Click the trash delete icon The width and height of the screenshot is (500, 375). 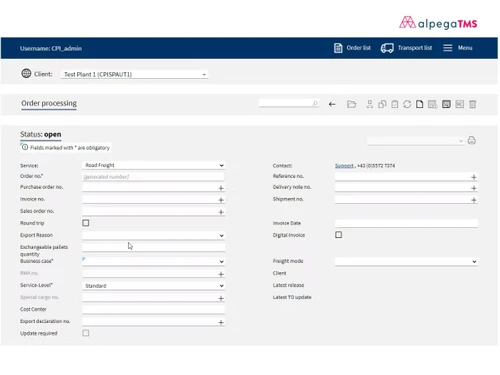473,104
